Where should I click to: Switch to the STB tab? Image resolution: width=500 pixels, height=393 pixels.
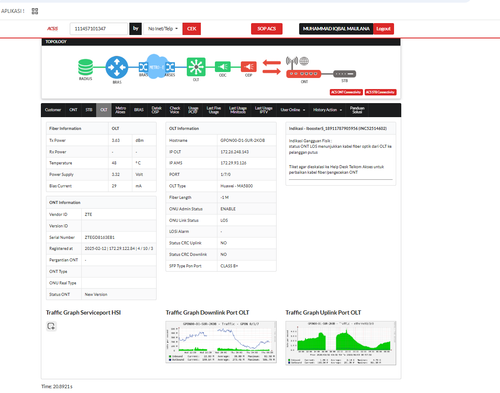pos(89,110)
